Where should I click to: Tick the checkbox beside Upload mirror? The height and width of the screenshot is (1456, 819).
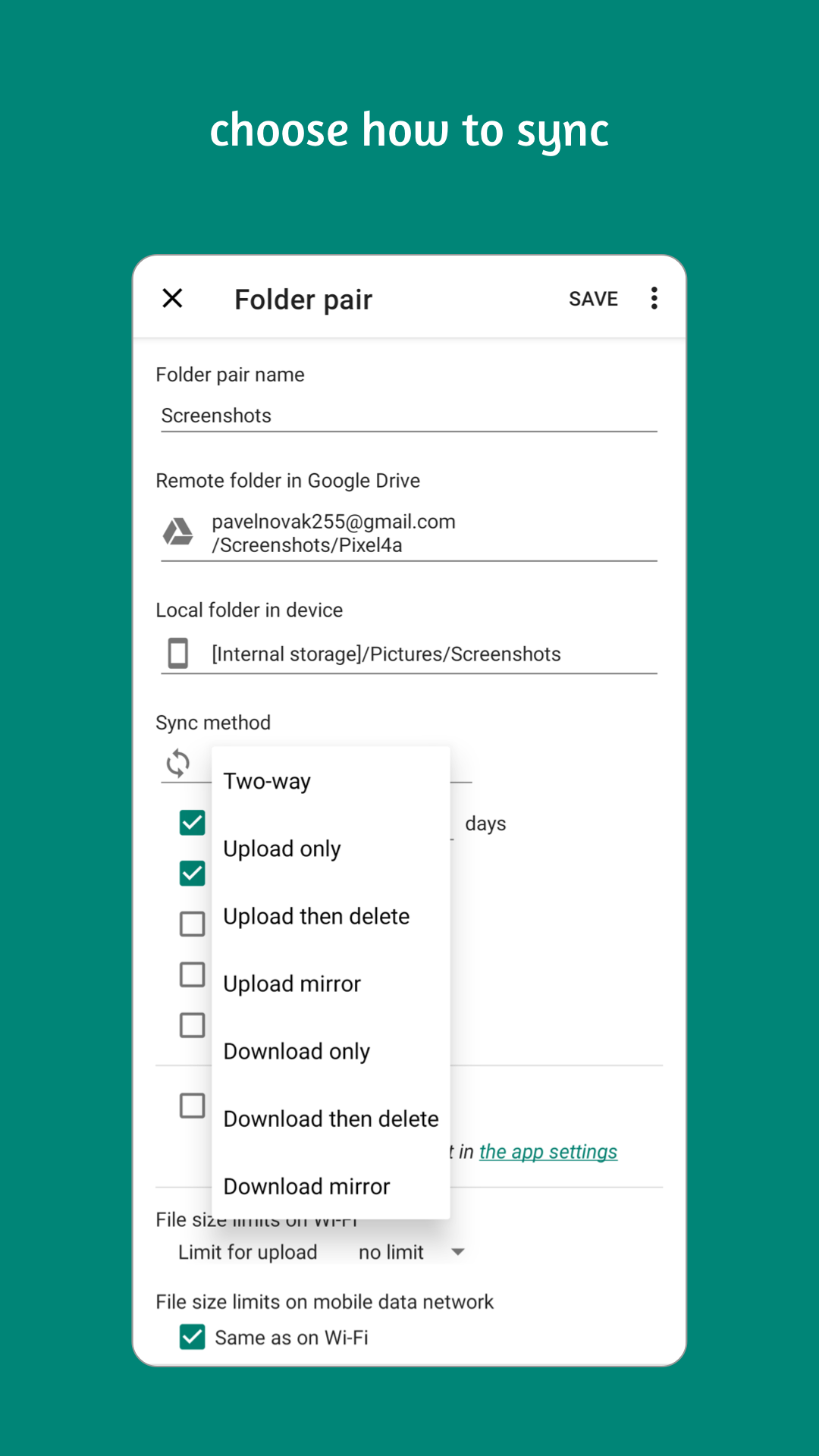193,974
